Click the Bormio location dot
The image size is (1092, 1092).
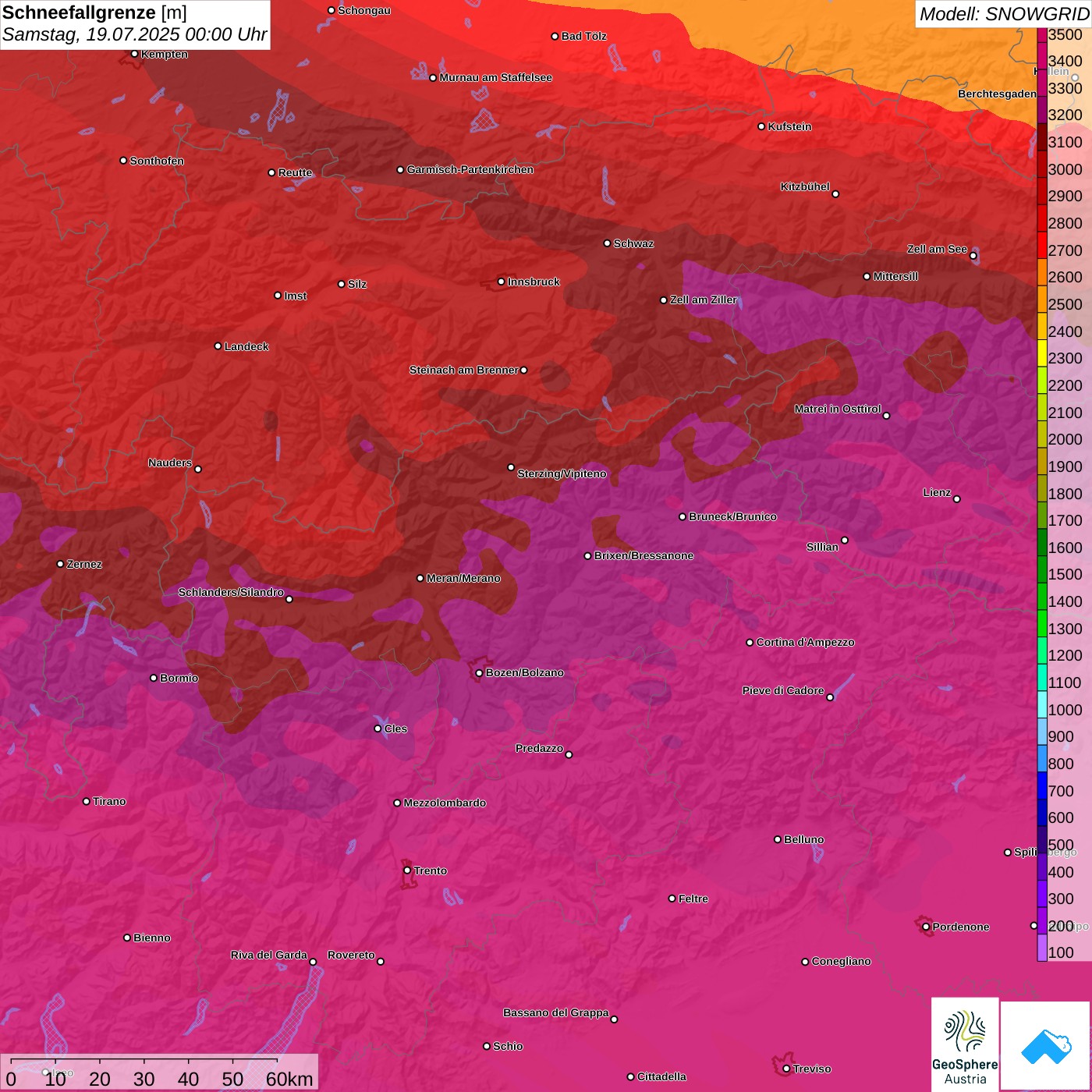[154, 678]
